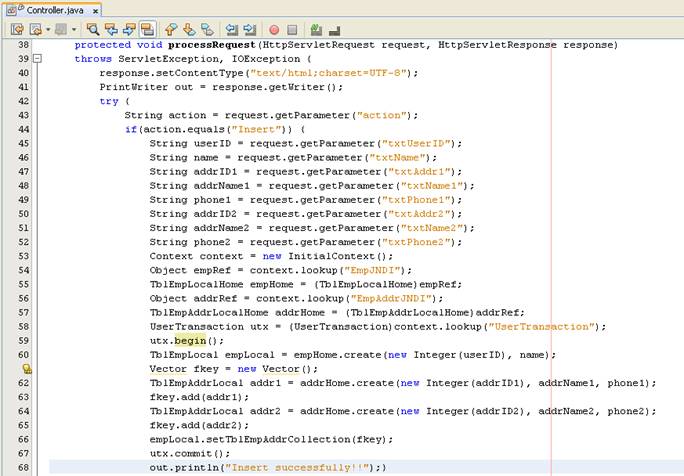The height and width of the screenshot is (476, 684).
Task: Open the Back history dropdown arrow
Action: pos(48,30)
